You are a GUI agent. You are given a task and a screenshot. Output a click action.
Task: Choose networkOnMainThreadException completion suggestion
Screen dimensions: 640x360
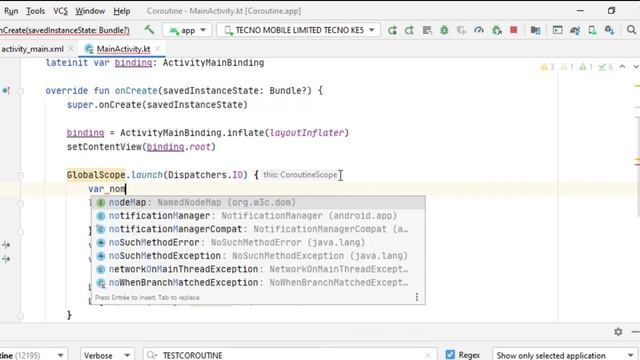[x=258, y=269]
